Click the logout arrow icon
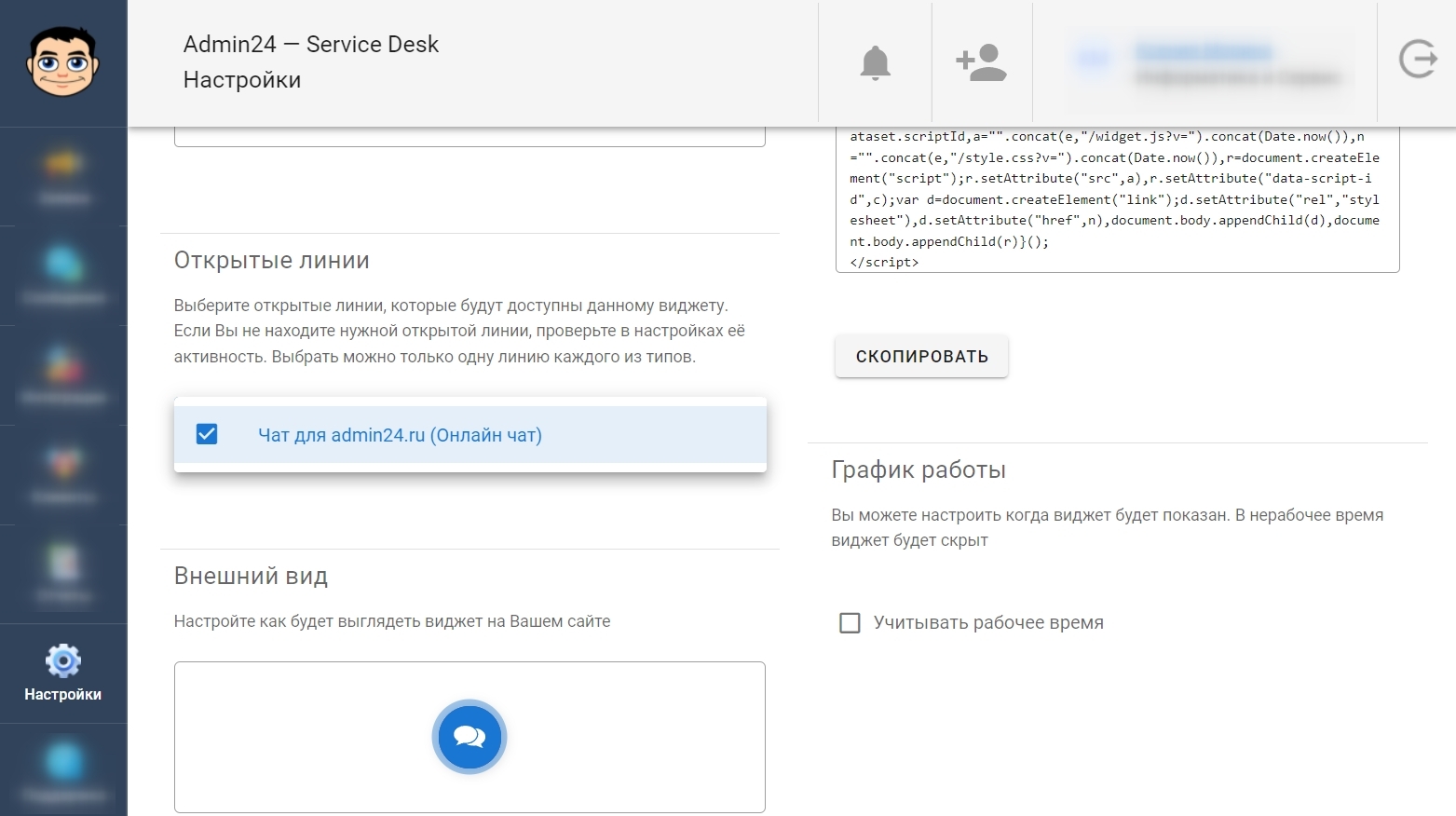The image size is (1456, 816). (x=1418, y=60)
